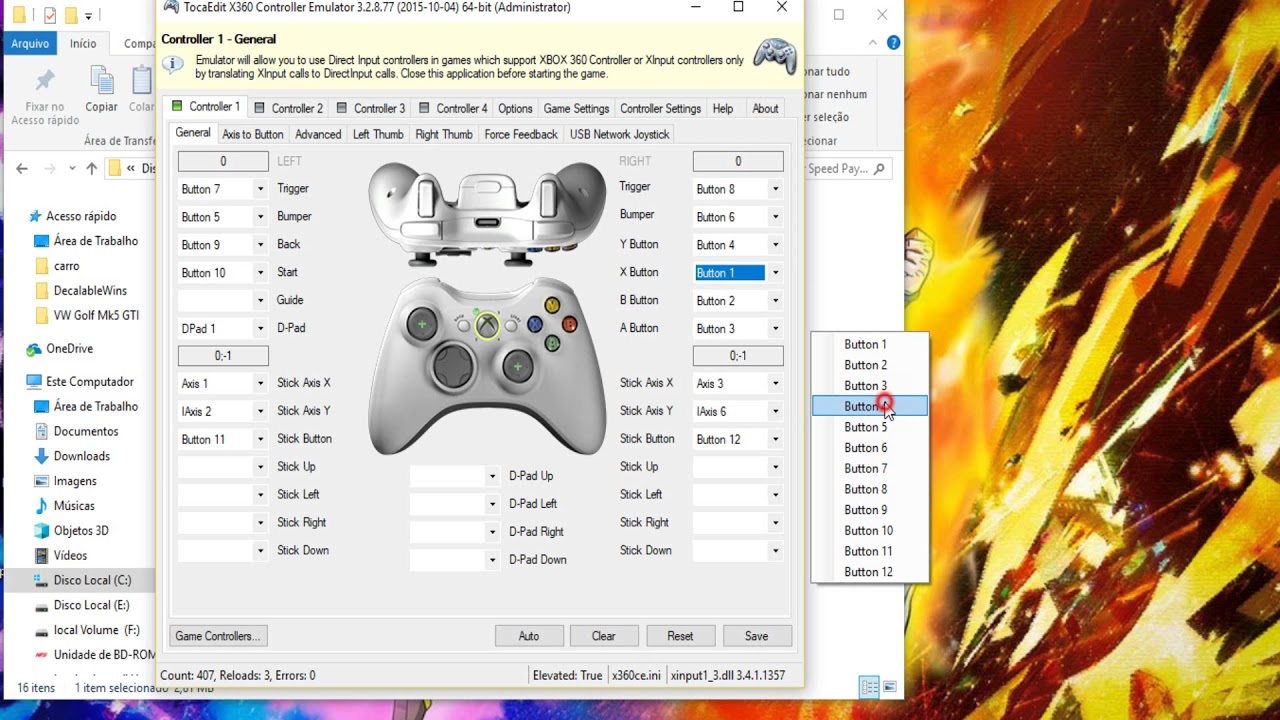Image resolution: width=1280 pixels, height=720 pixels.
Task: Click the Save button
Action: 756,636
